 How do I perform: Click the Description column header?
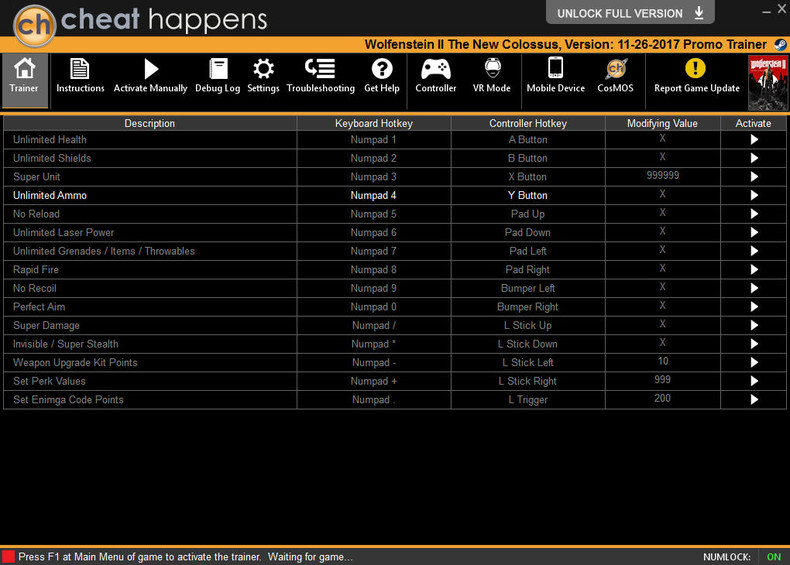coord(150,123)
